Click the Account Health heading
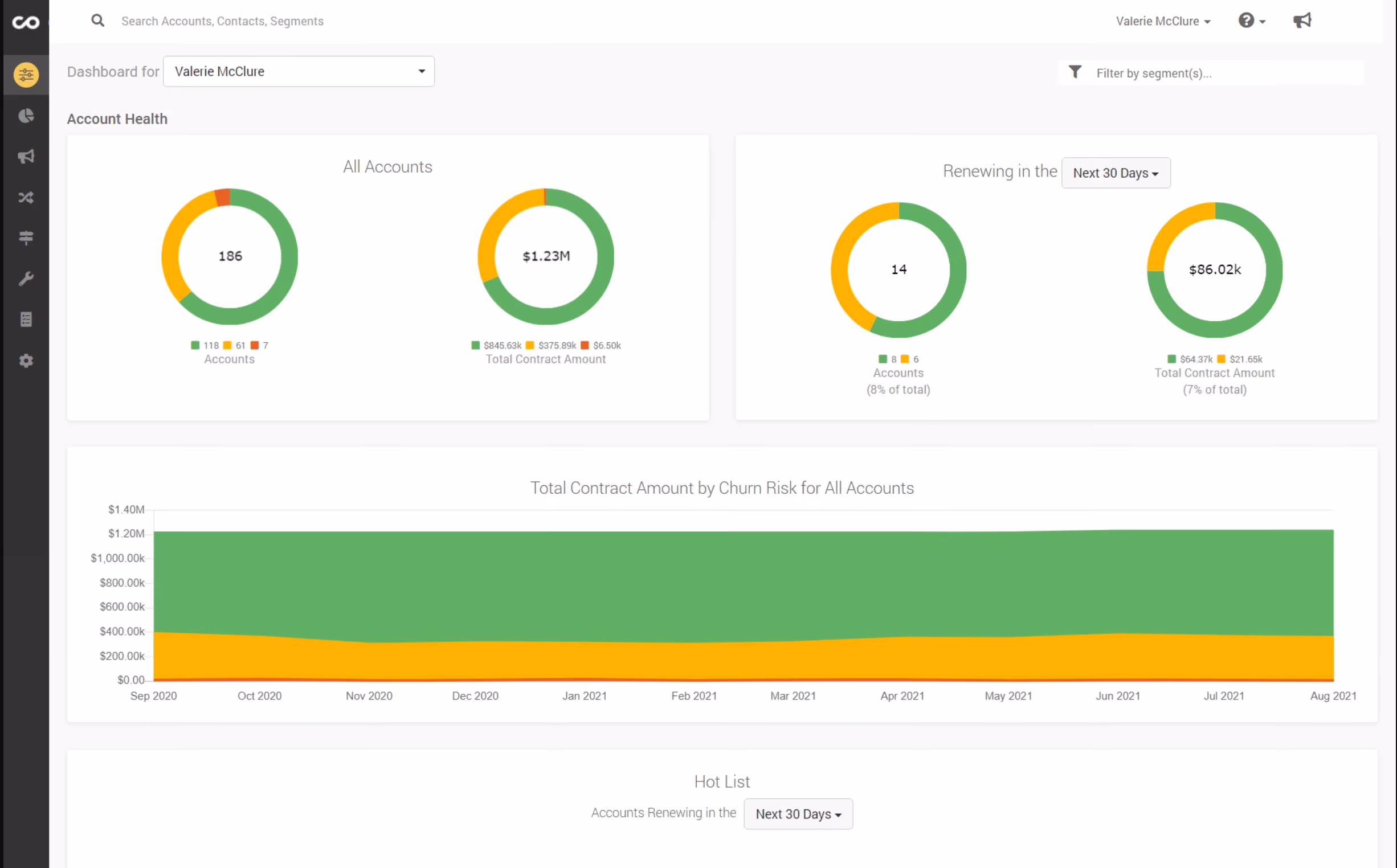The height and width of the screenshot is (868, 1397). [x=117, y=119]
